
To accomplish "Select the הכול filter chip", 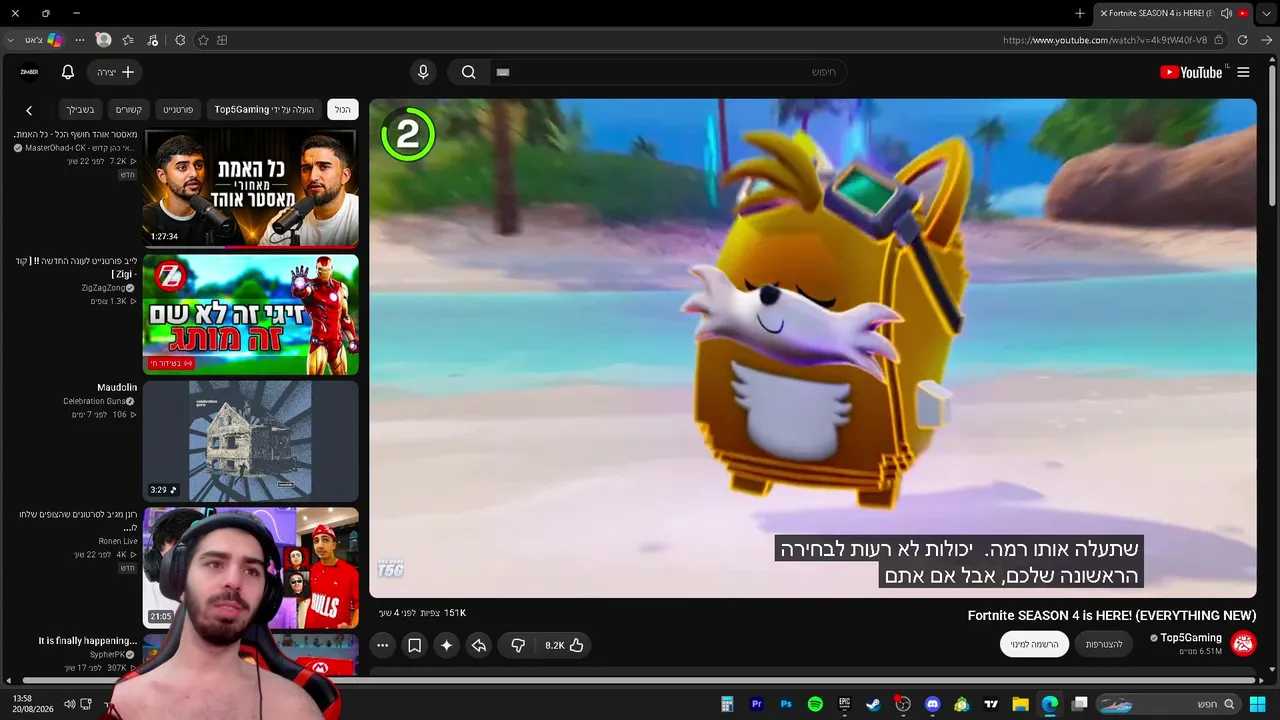I will pos(343,109).
